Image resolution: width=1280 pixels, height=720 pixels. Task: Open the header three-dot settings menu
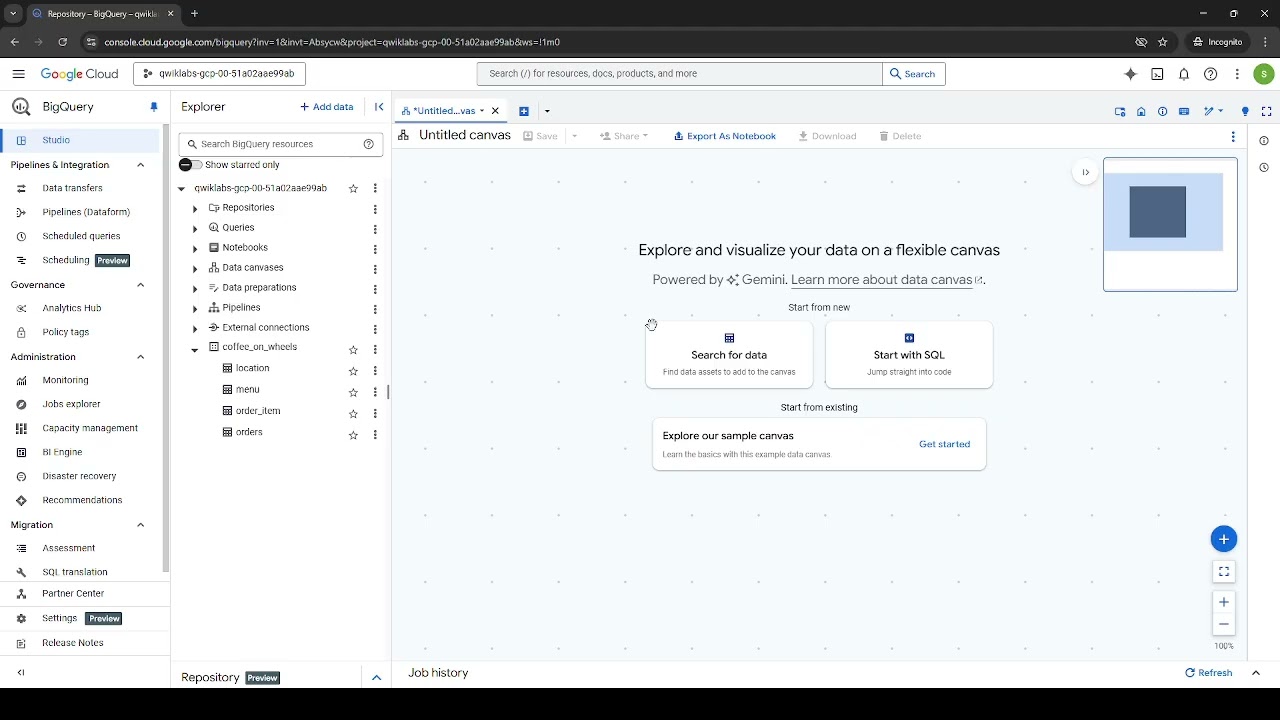1237,74
